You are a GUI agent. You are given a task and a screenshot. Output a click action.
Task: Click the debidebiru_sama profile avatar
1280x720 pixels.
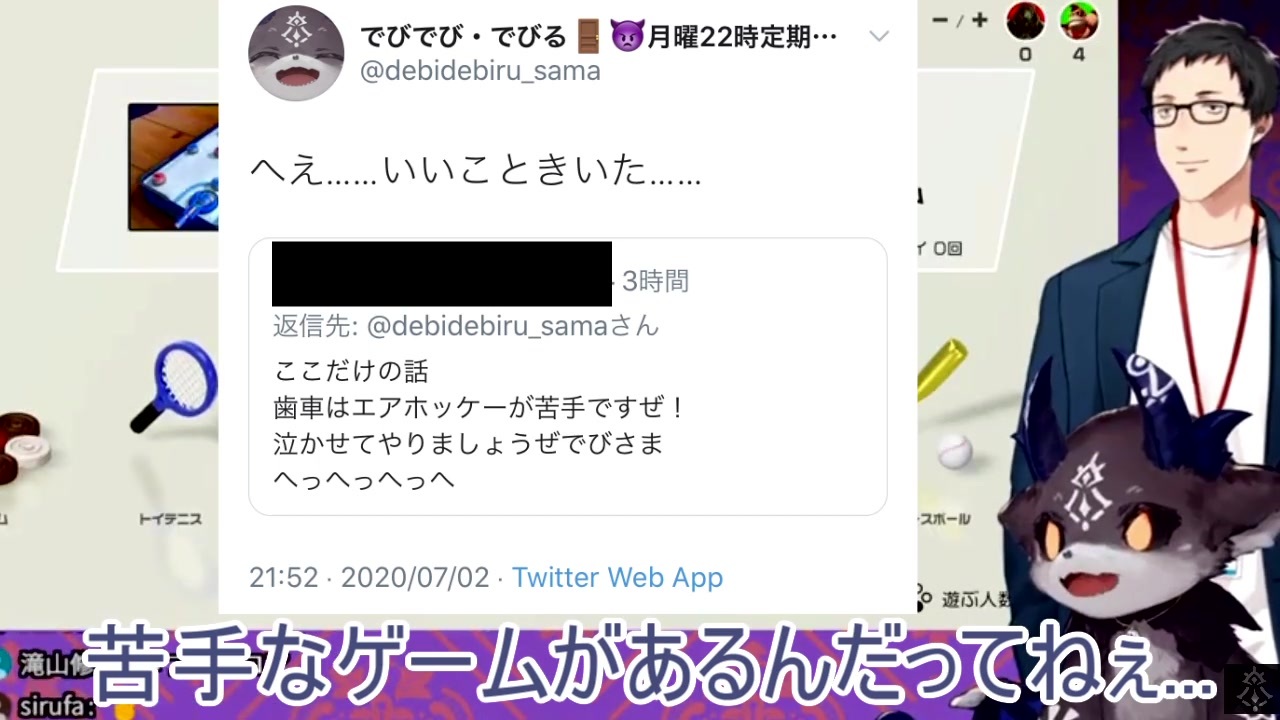pos(296,53)
